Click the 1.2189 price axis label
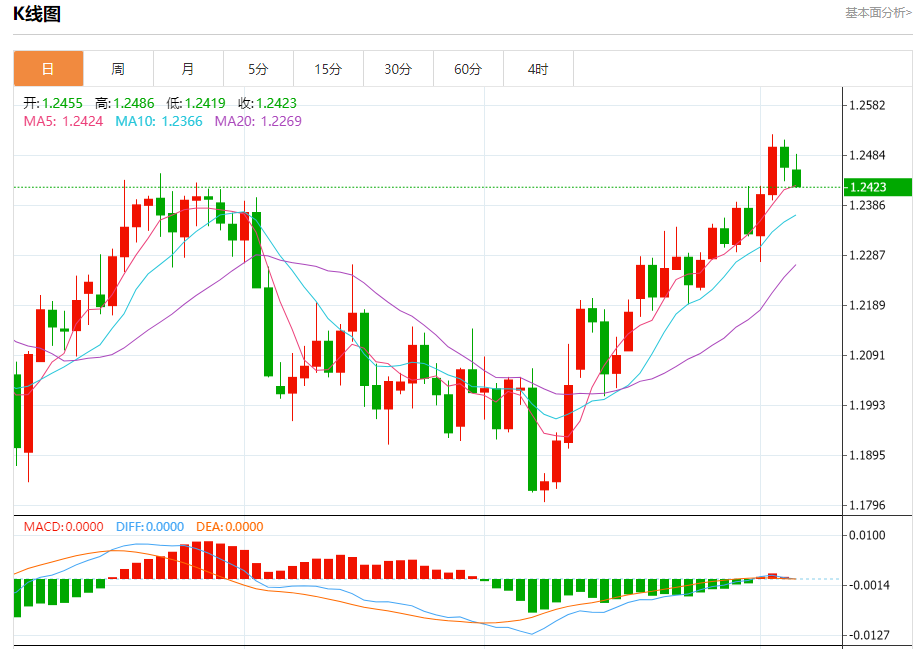This screenshot has height=649, width=920. coord(867,305)
